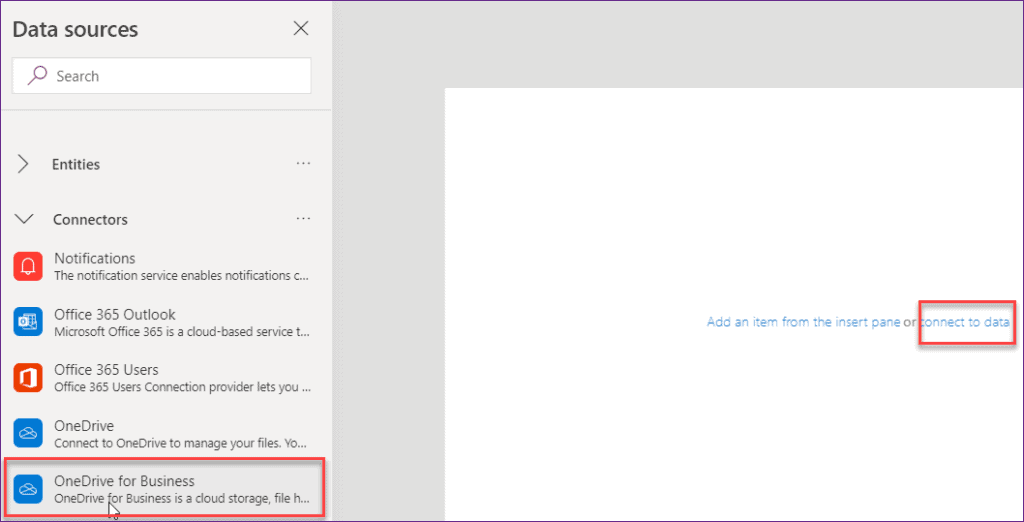Click the 'connect to data' link
The image size is (1024, 522).
tap(965, 322)
